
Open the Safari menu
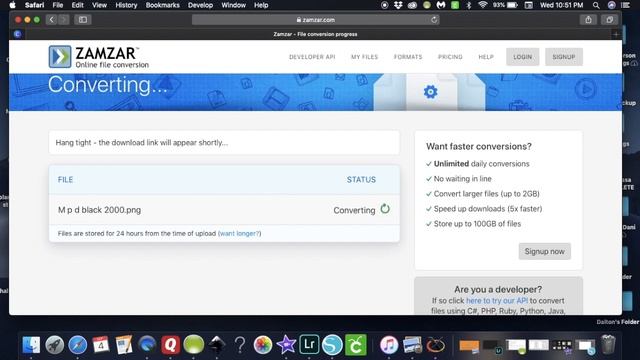(x=34, y=5)
